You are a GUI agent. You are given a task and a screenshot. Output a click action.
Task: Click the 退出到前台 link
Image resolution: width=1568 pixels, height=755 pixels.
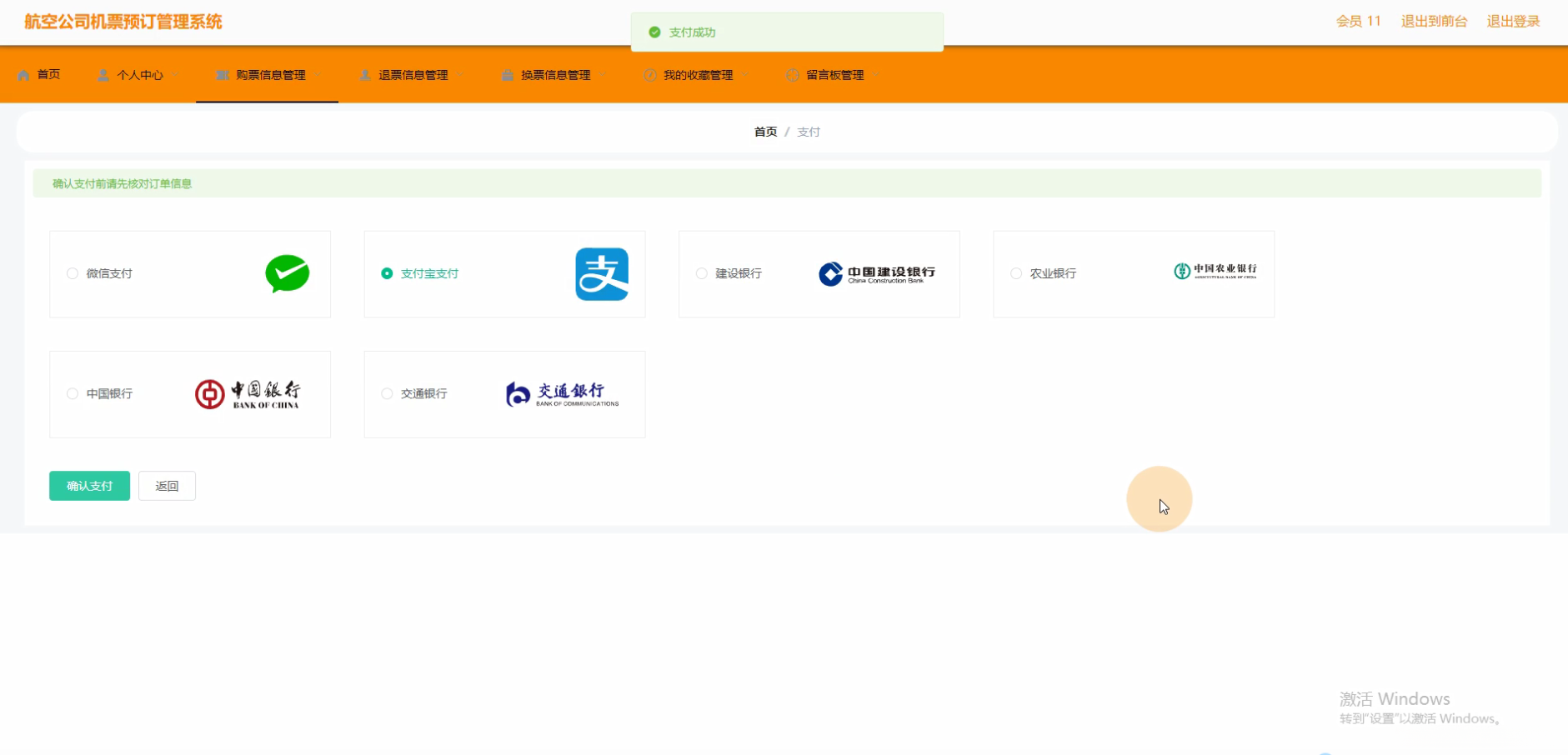click(1434, 22)
